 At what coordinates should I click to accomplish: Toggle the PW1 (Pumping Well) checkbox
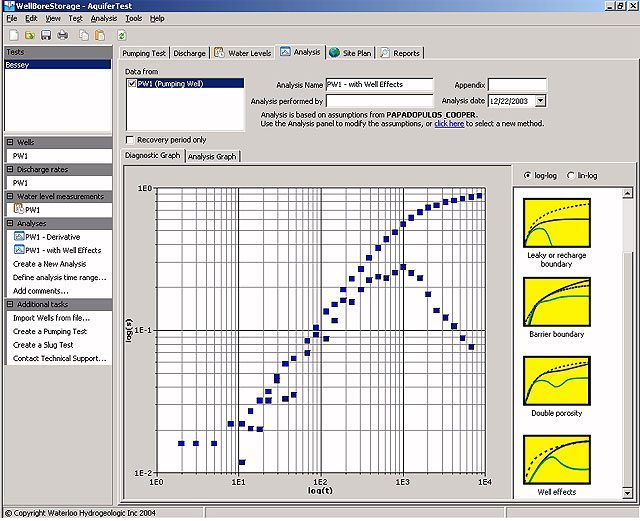point(132,84)
